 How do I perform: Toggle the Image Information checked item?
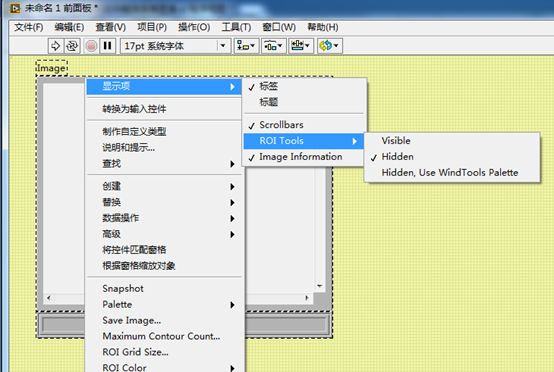click(x=304, y=157)
